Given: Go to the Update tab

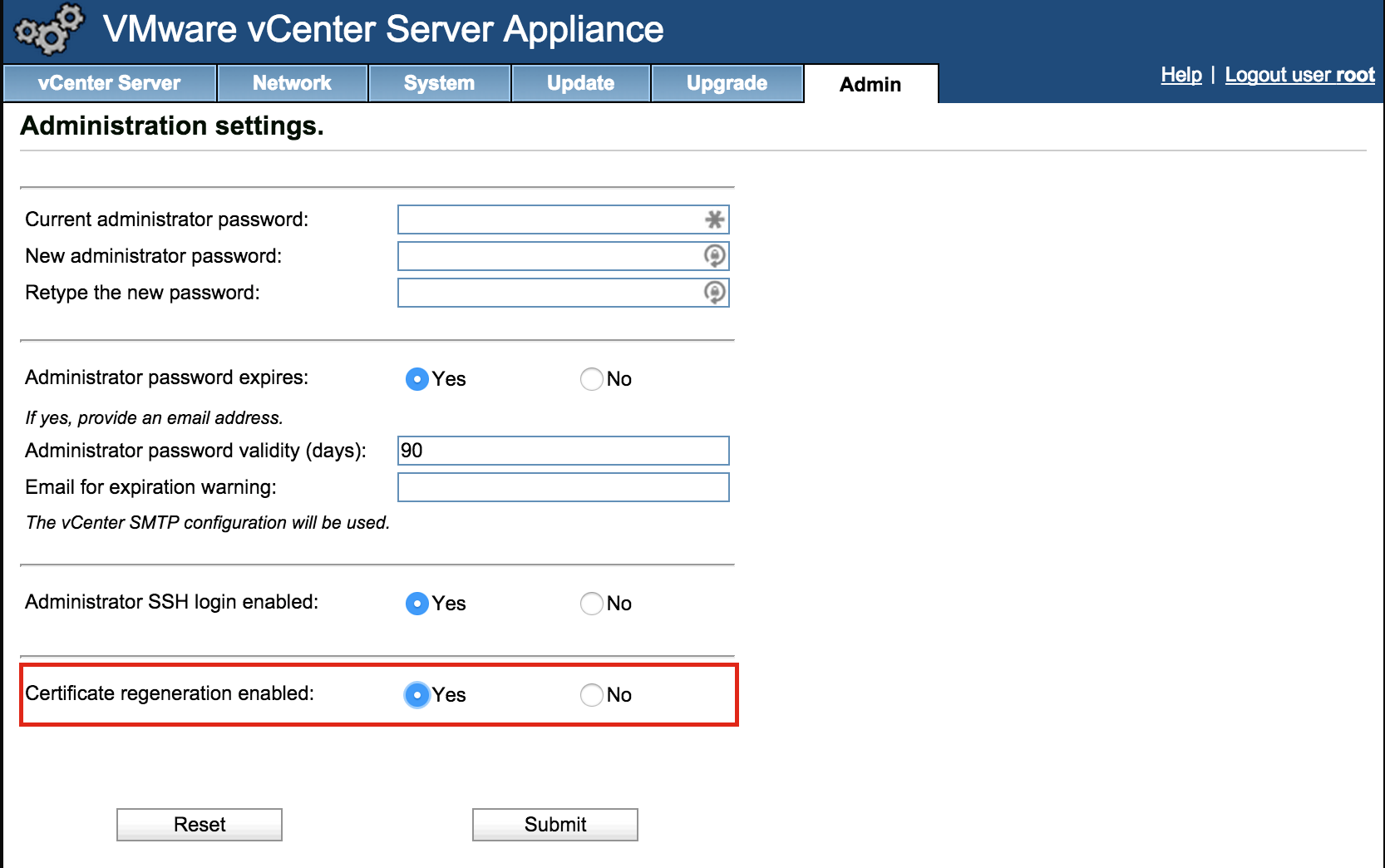Looking at the screenshot, I should [x=579, y=82].
